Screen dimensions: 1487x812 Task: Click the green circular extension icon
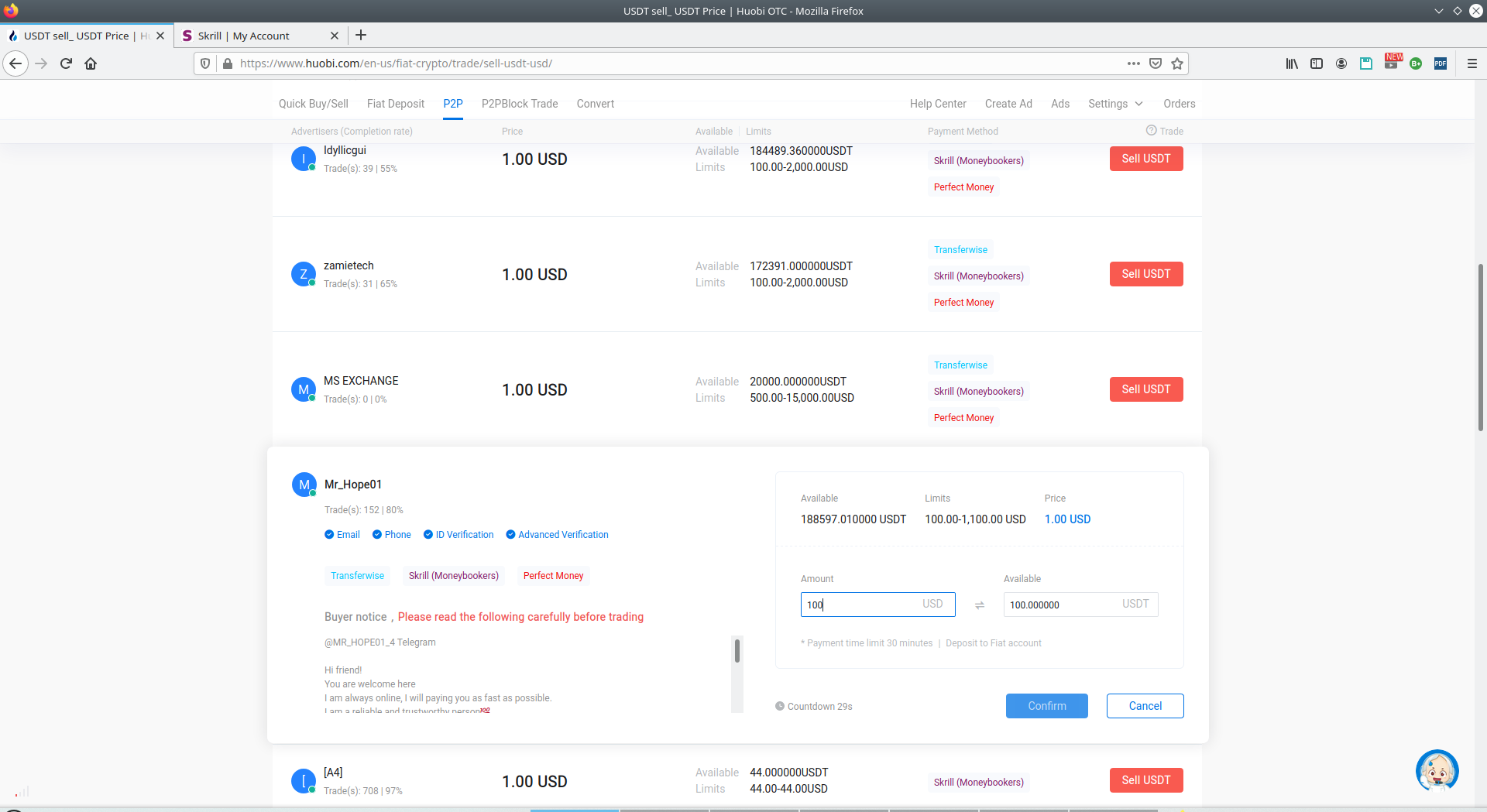click(x=1416, y=63)
